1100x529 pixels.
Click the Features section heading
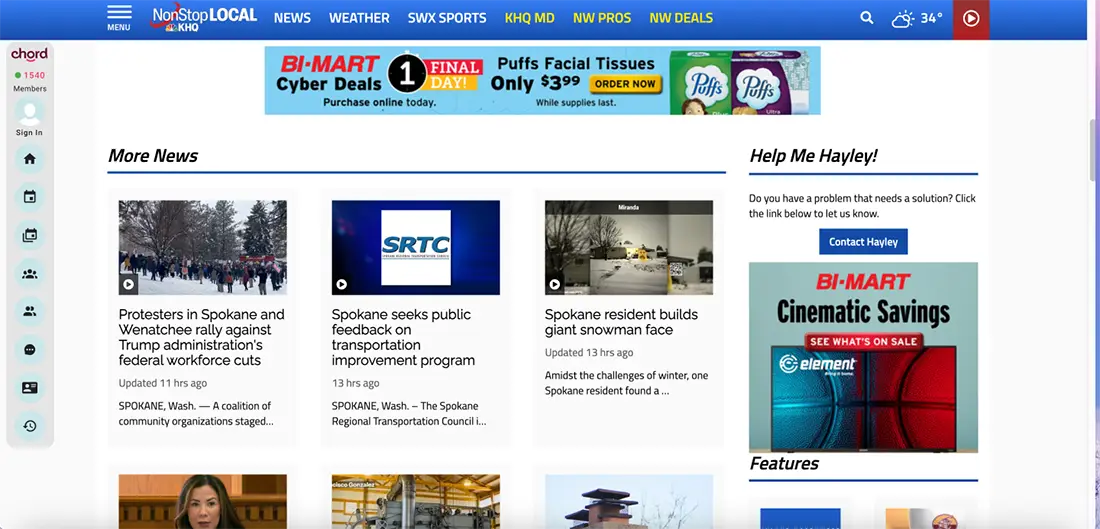tap(784, 464)
